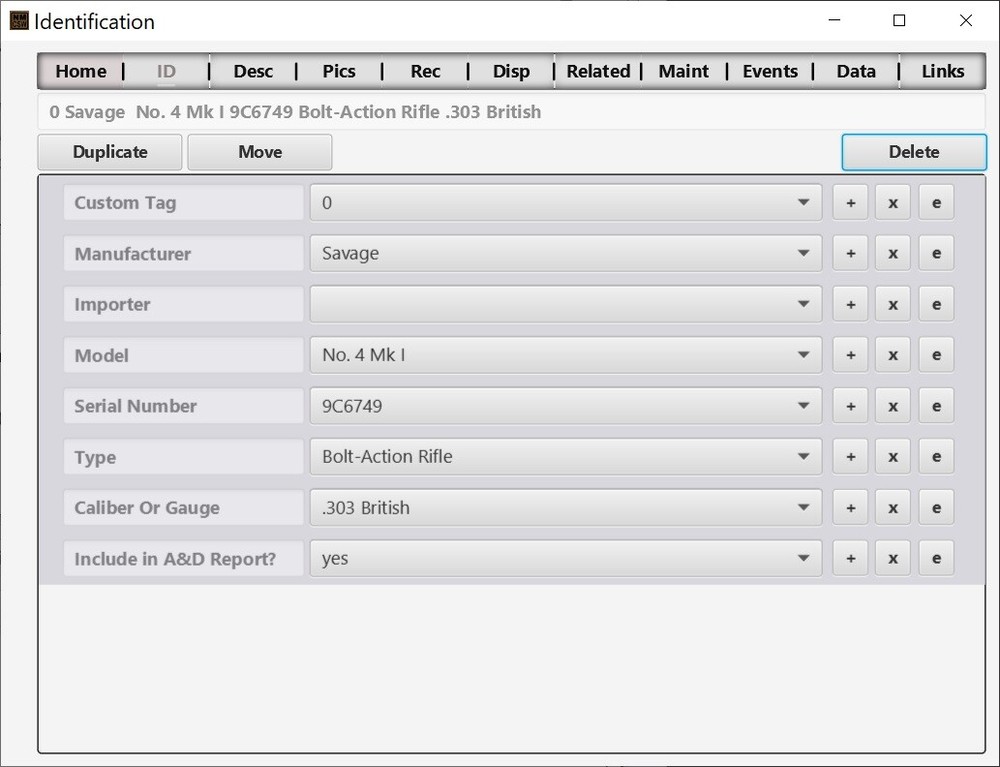Remove the Custom Tag value with x icon

click(892, 201)
